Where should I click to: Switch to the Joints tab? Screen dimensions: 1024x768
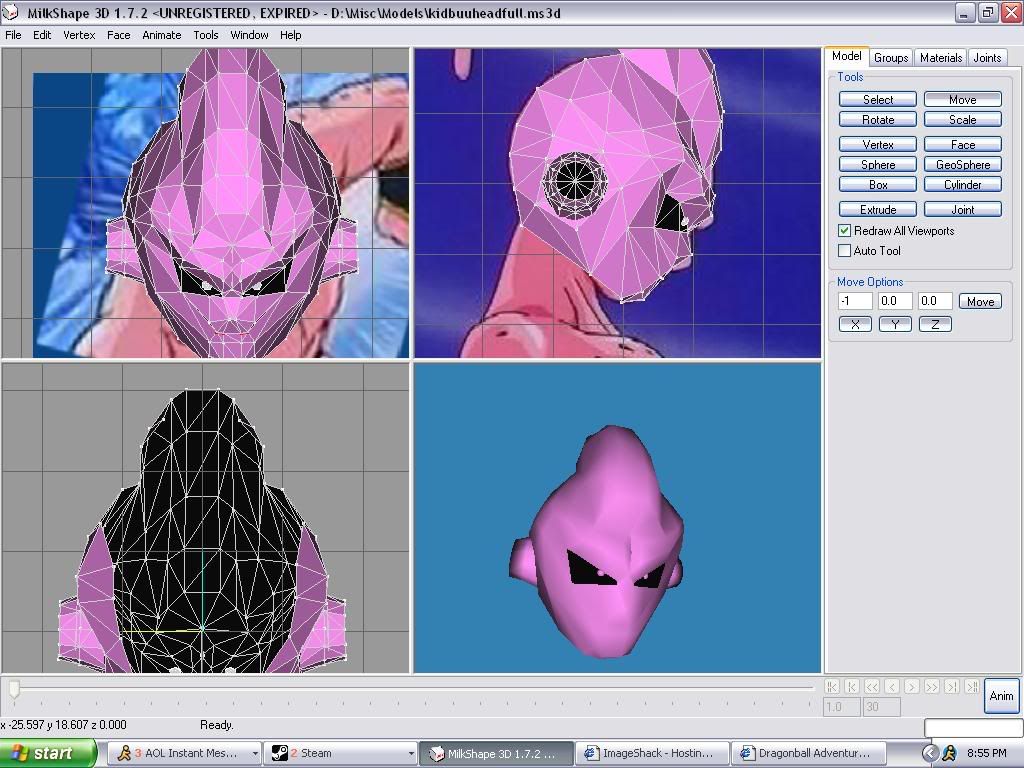(987, 57)
